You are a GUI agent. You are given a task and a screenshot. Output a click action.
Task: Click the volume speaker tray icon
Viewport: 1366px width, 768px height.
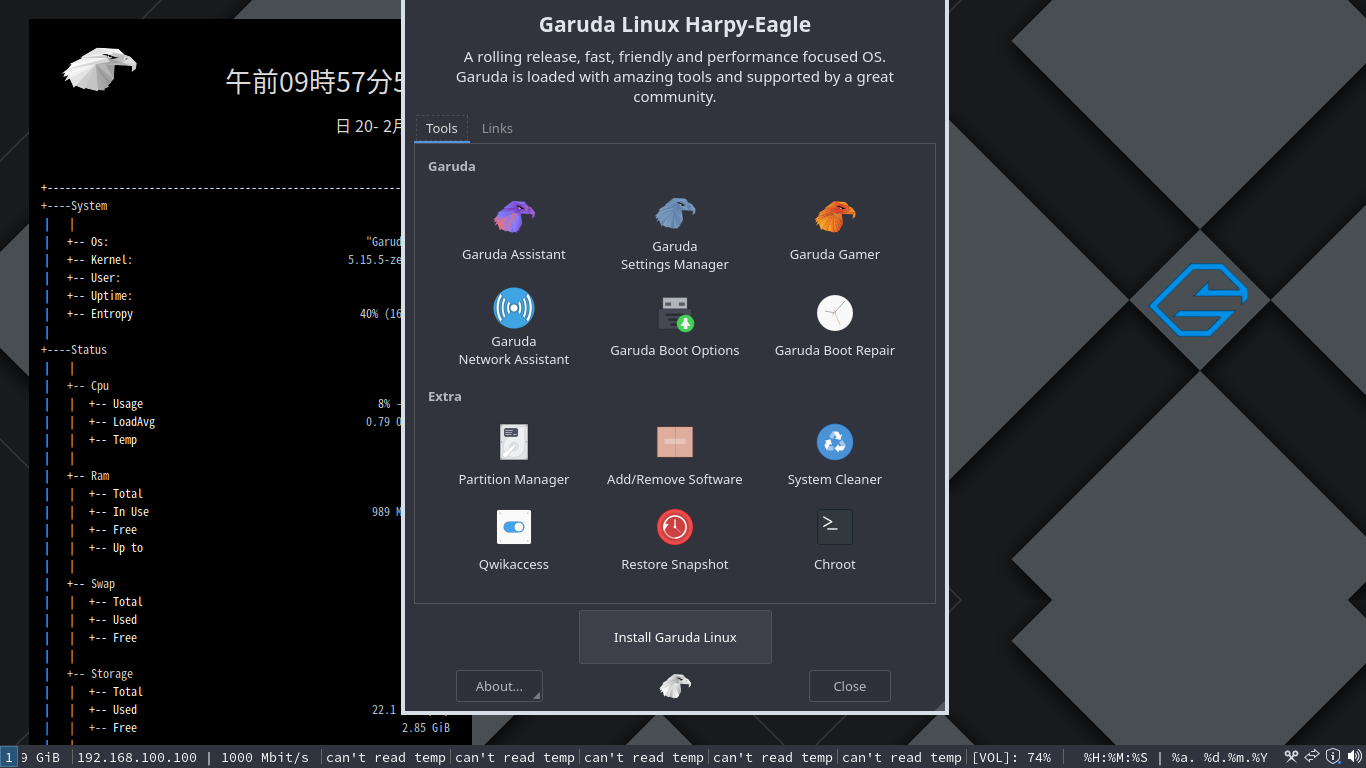coord(1355,757)
